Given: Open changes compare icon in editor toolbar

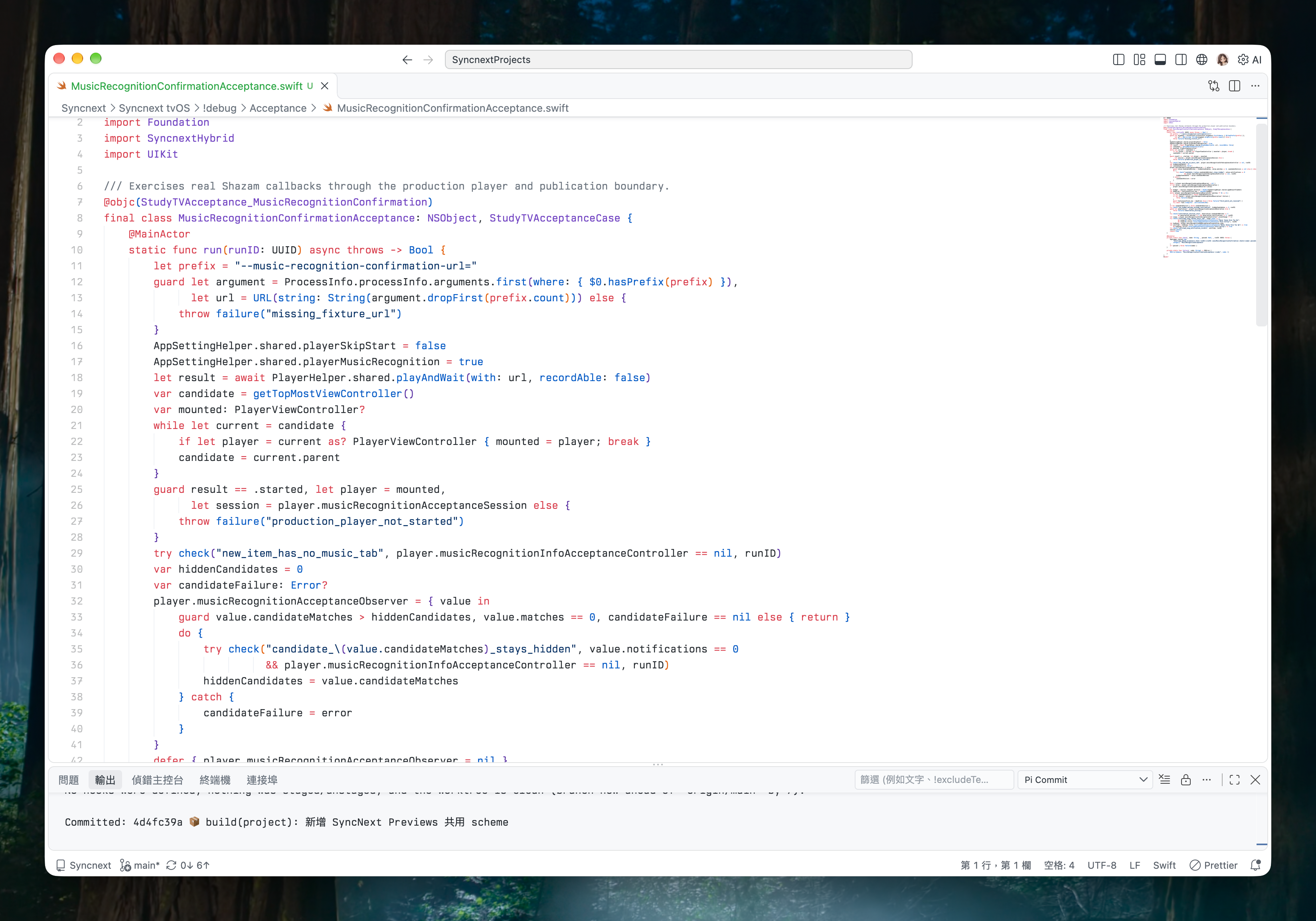Looking at the screenshot, I should tap(1214, 86).
